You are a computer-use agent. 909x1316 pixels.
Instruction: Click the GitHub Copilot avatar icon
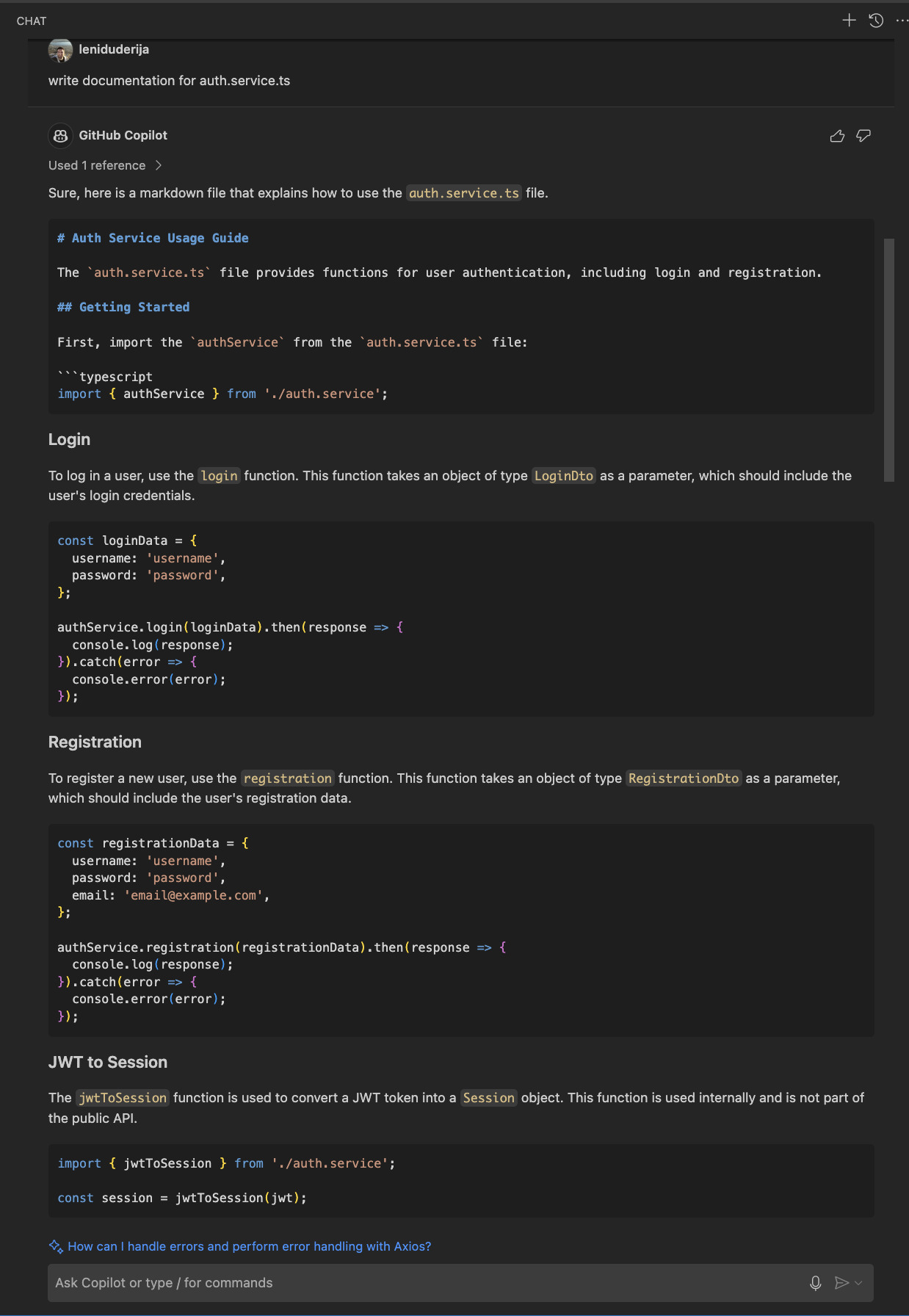click(60, 136)
